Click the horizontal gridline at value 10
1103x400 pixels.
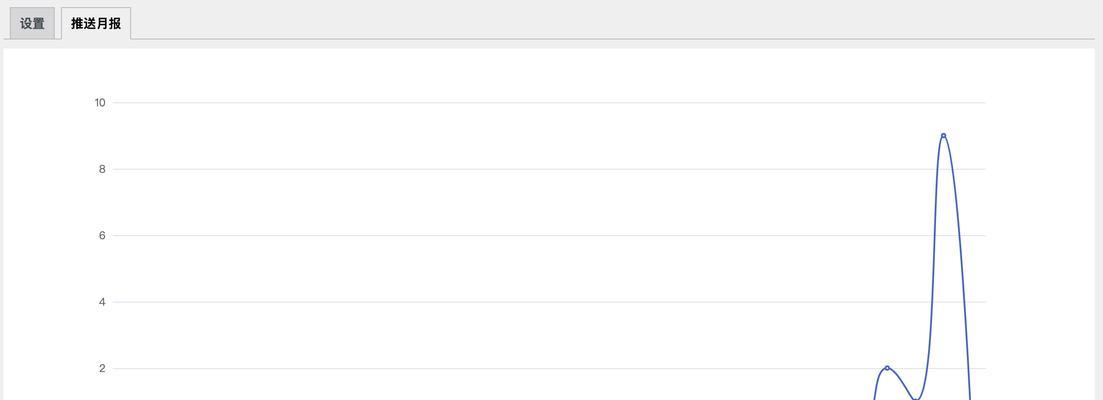pos(549,103)
